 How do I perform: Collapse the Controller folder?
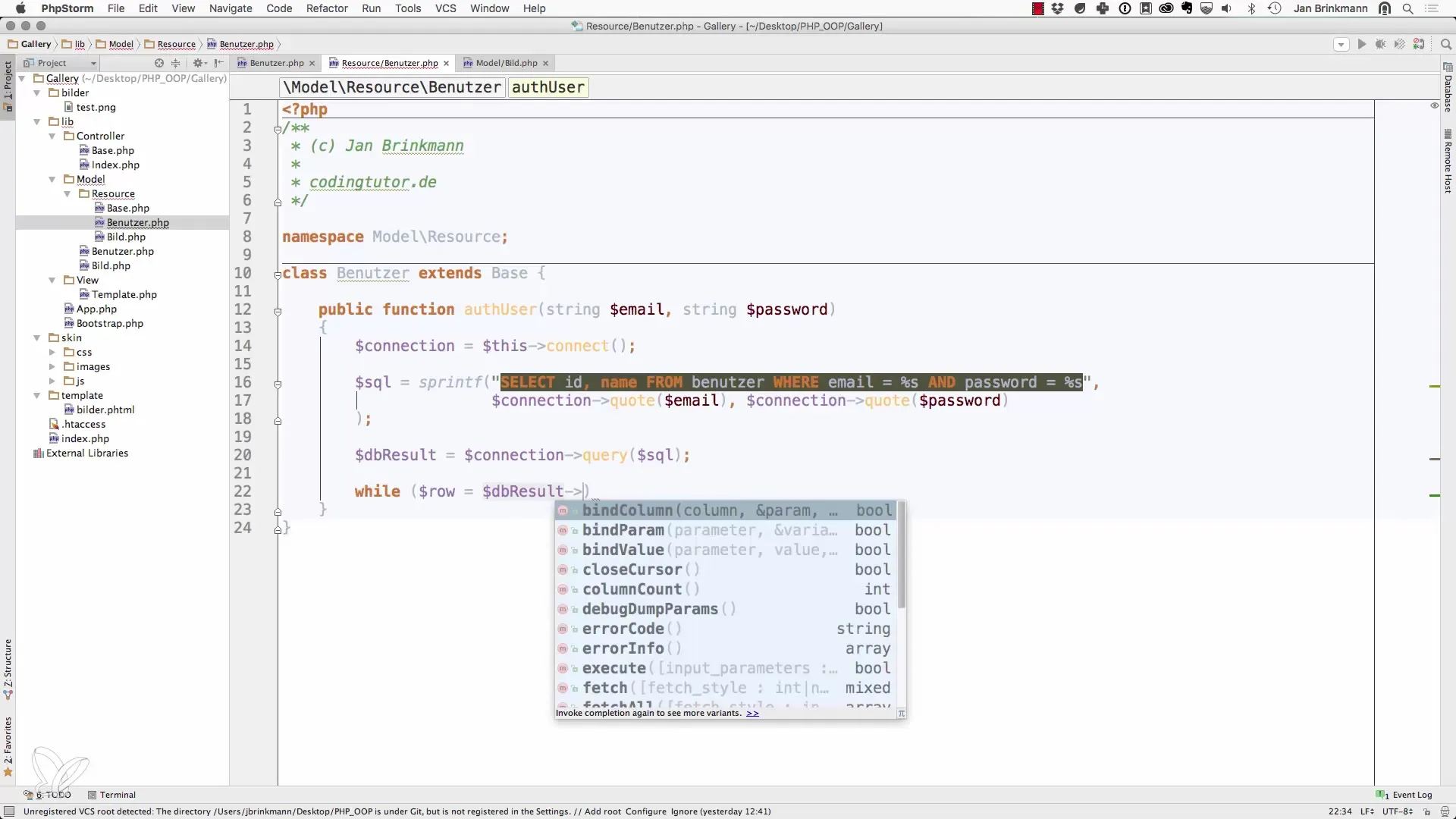[52, 136]
